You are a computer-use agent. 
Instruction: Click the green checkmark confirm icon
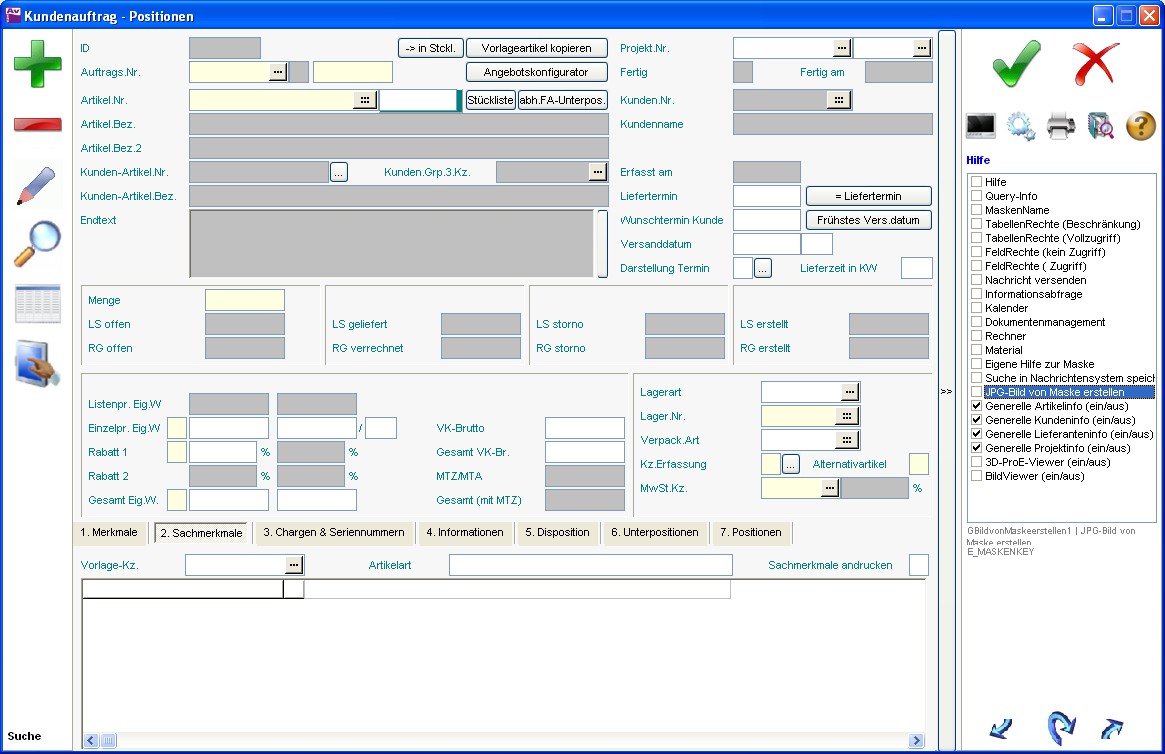[x=1017, y=65]
